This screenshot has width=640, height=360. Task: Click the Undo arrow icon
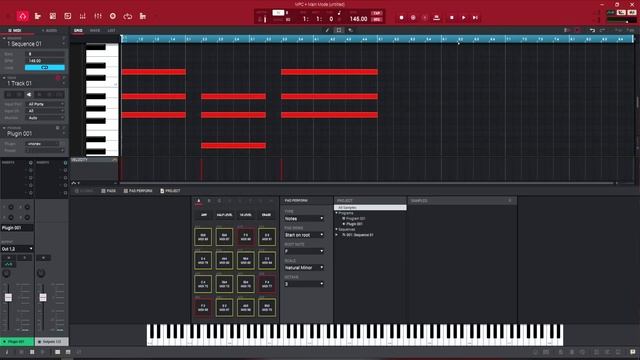coord(592,30)
